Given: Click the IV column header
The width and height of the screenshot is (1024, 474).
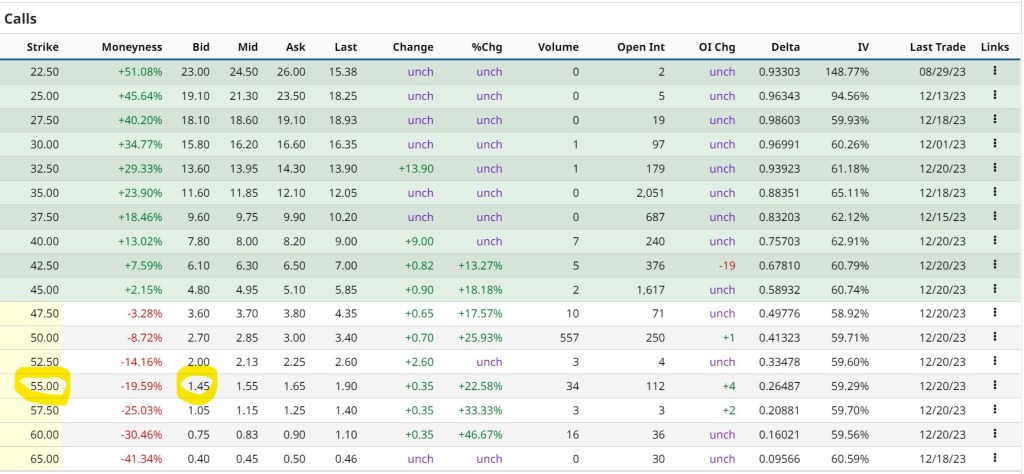Looking at the screenshot, I should point(863,47).
